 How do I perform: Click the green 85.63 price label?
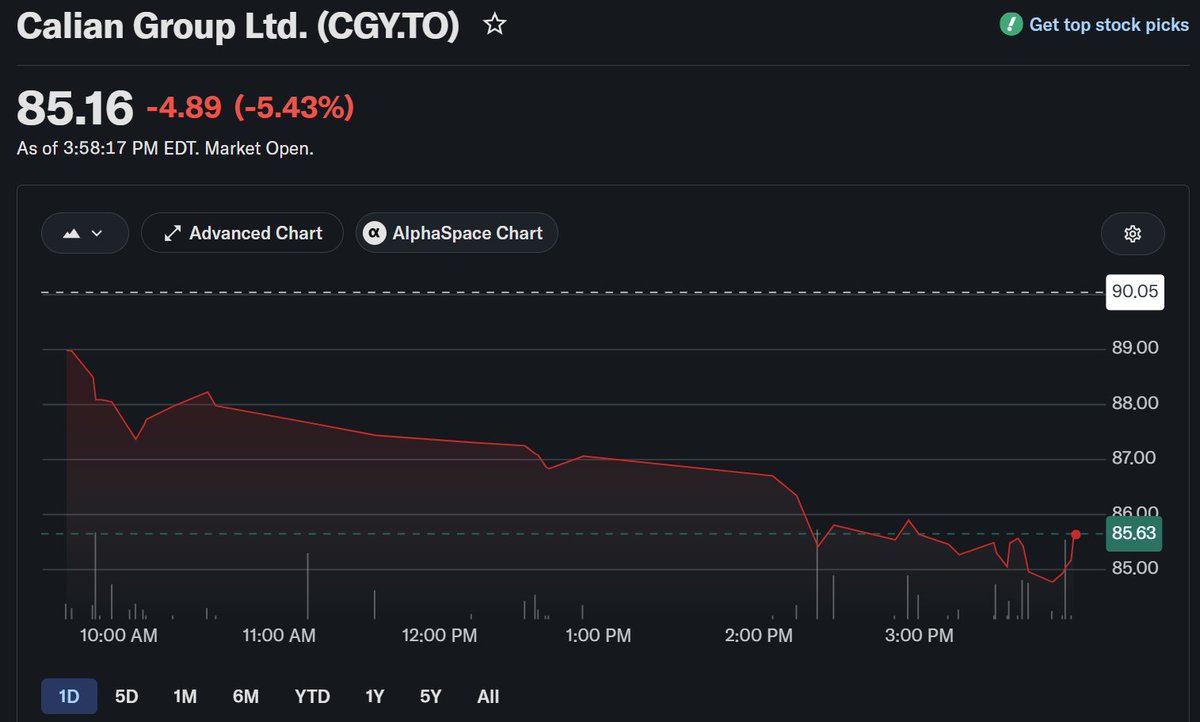(x=1135, y=534)
